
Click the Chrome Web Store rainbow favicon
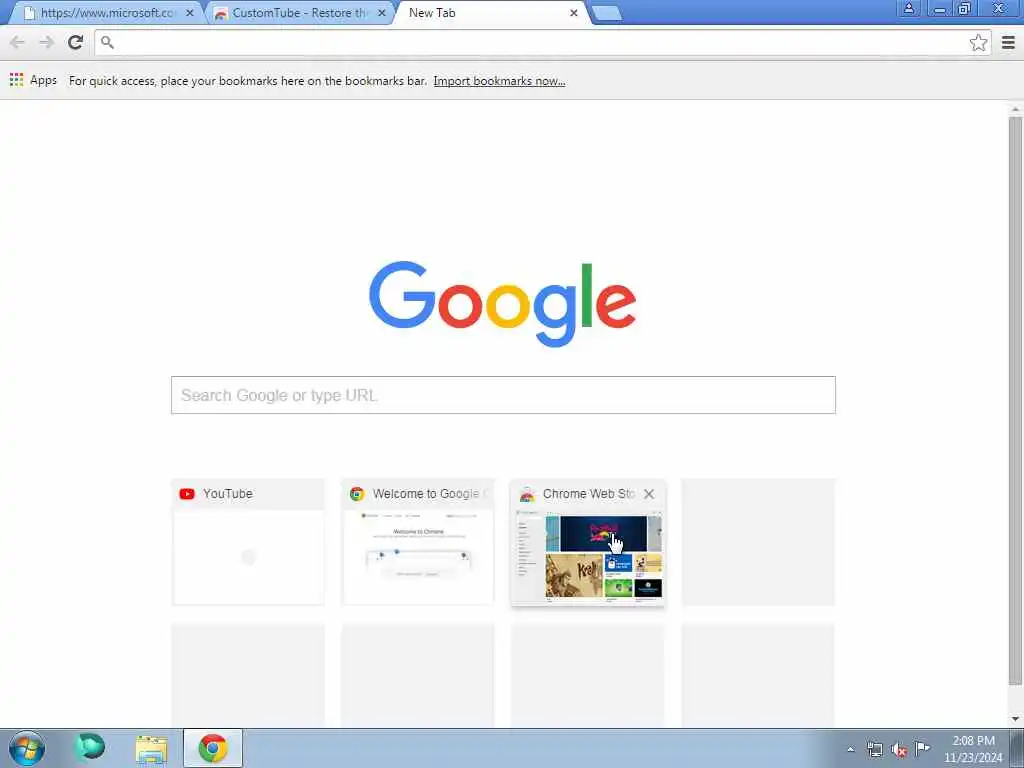(527, 494)
